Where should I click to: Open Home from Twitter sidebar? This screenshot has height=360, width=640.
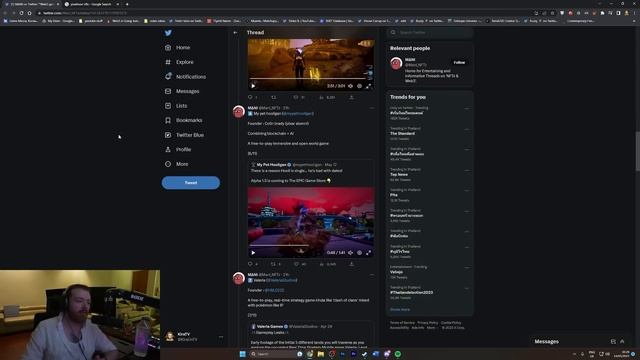click(178, 47)
